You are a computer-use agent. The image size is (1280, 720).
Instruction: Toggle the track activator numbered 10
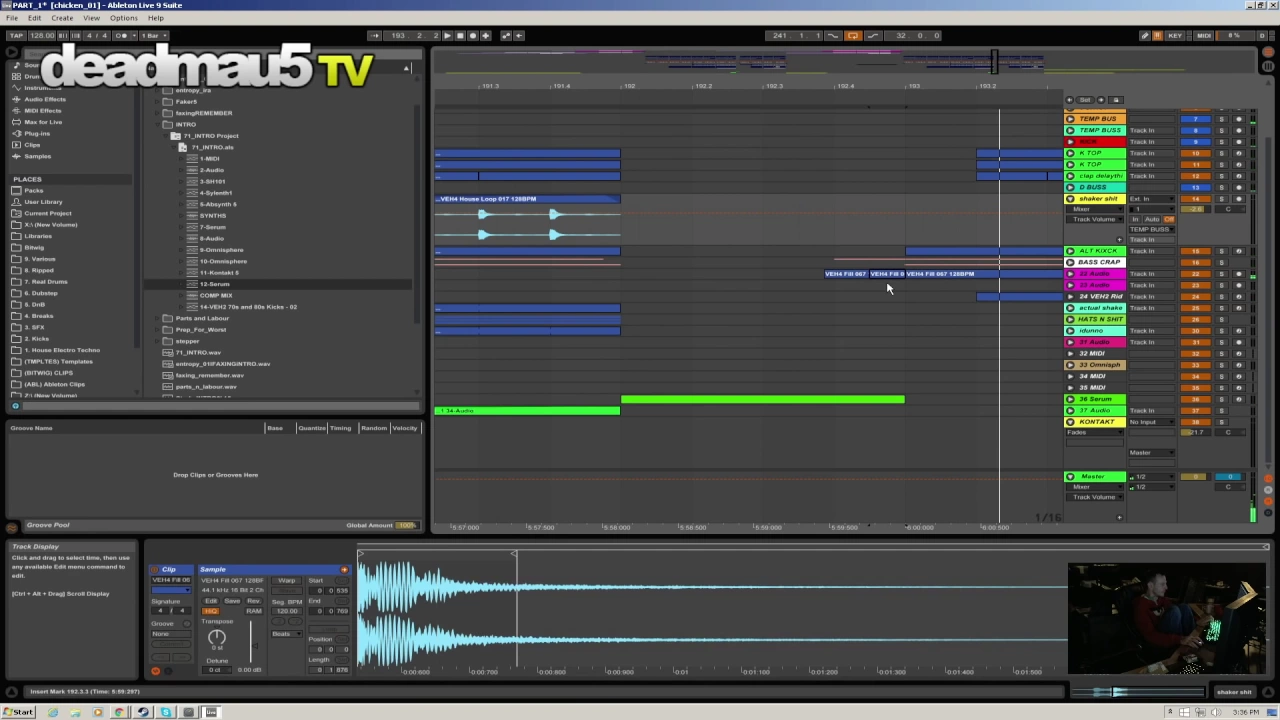pos(1195,153)
